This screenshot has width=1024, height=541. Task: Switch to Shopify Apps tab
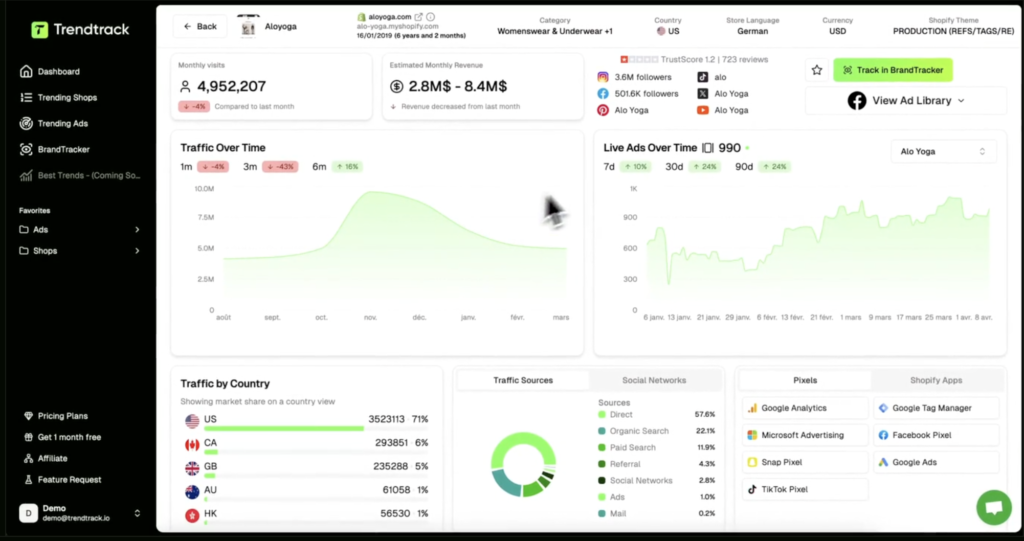click(936, 380)
